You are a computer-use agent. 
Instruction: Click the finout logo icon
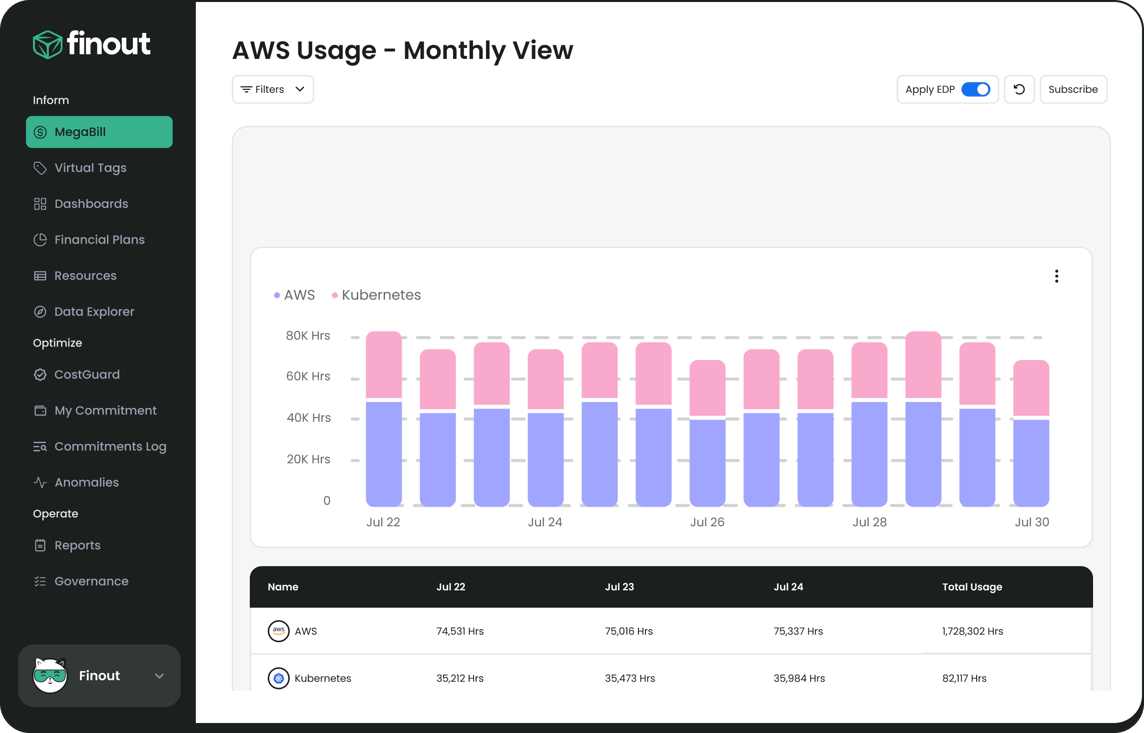[x=47, y=44]
